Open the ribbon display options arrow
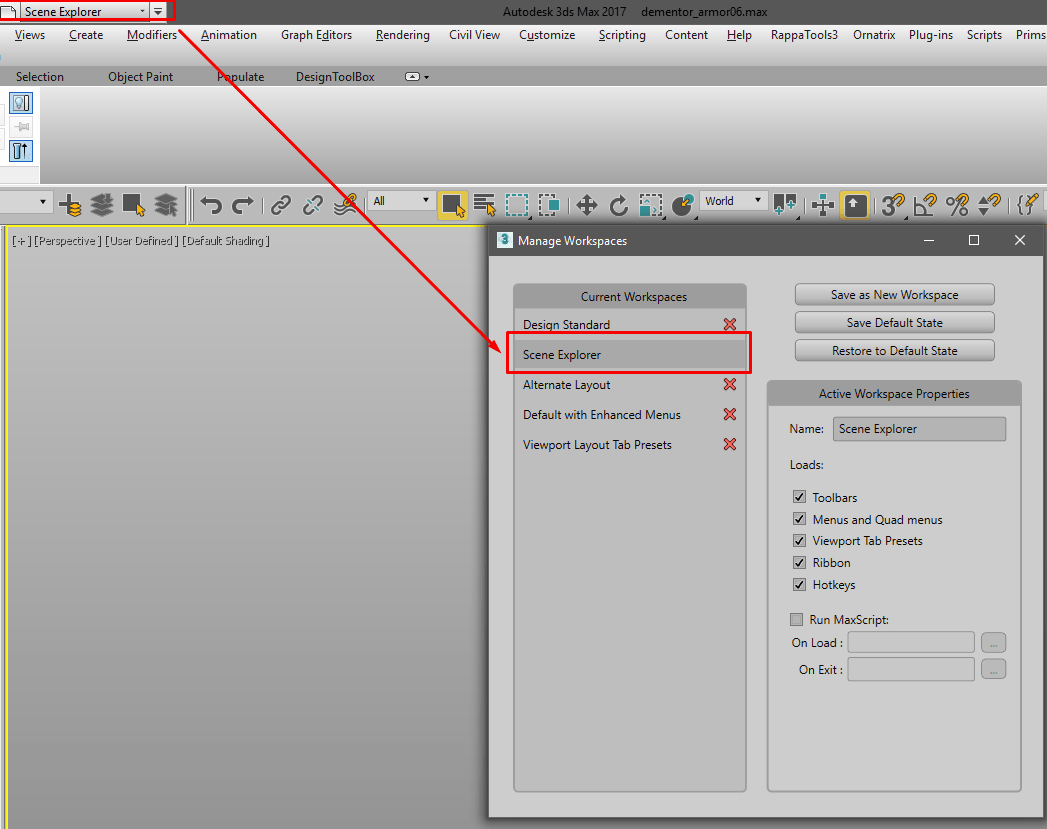The image size is (1047, 829). pos(427,77)
